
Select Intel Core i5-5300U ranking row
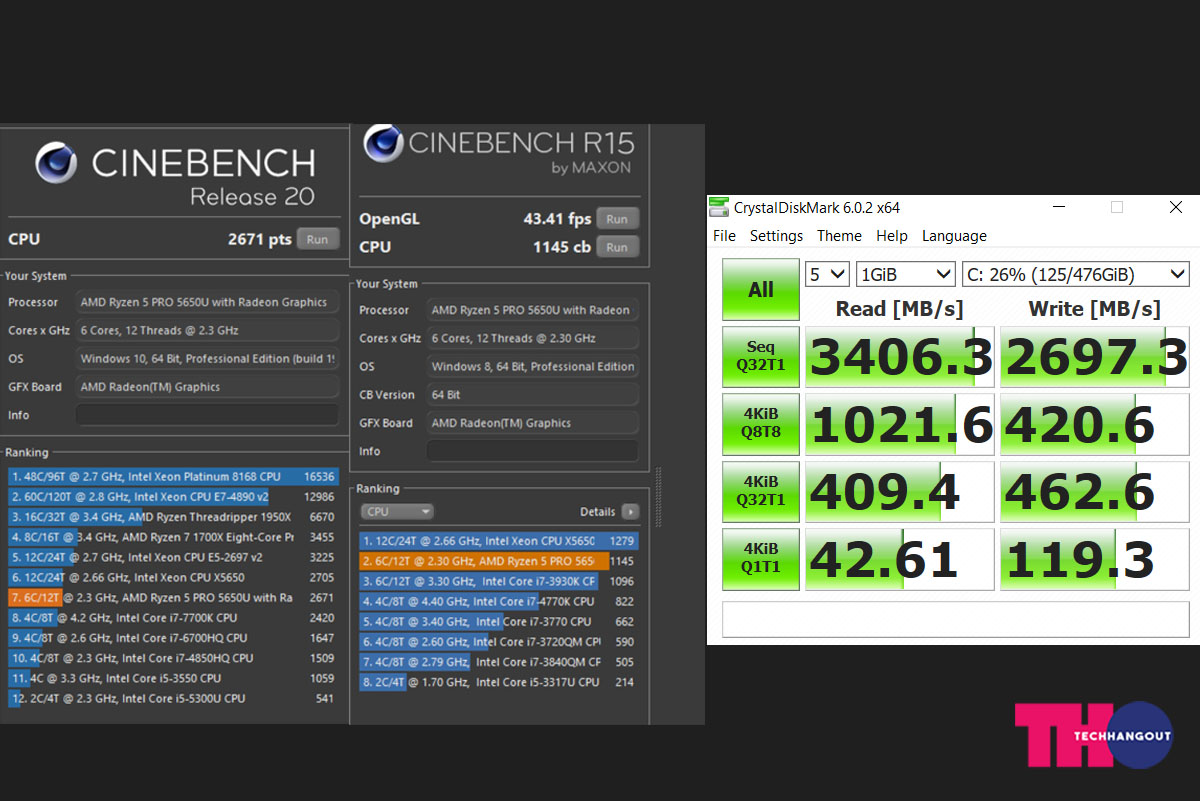pos(173,698)
